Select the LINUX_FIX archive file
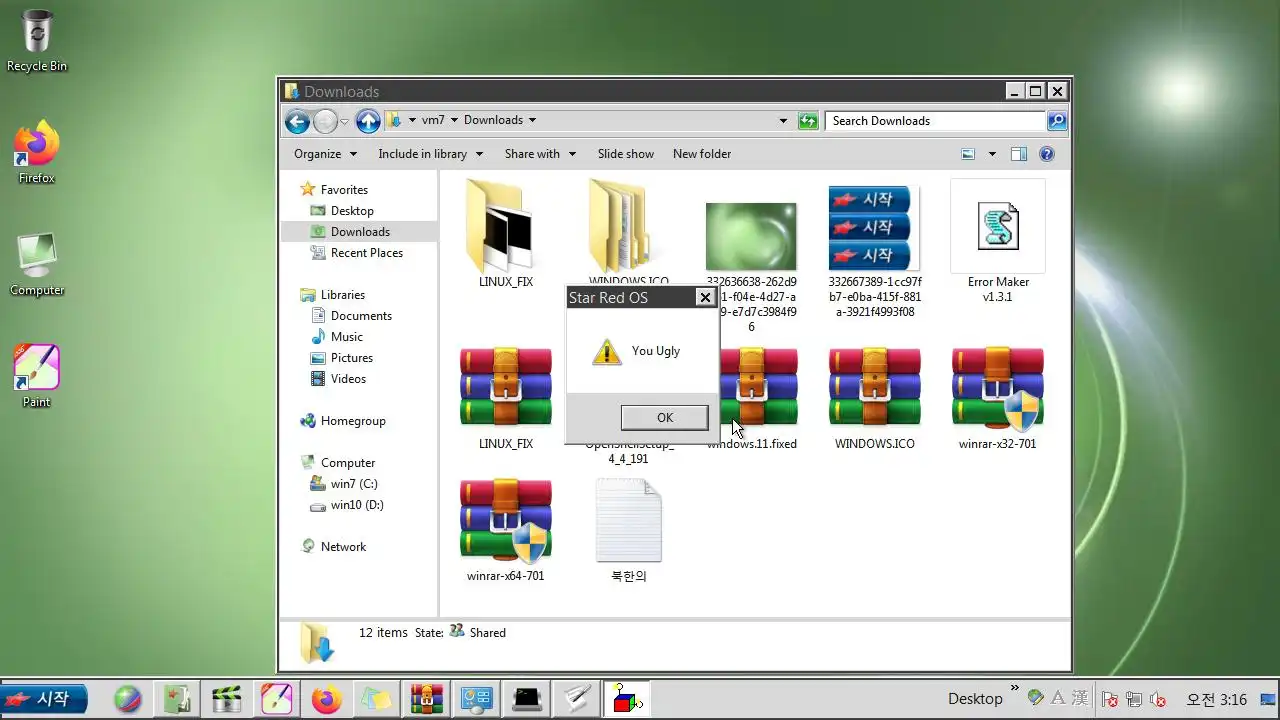 (506, 387)
